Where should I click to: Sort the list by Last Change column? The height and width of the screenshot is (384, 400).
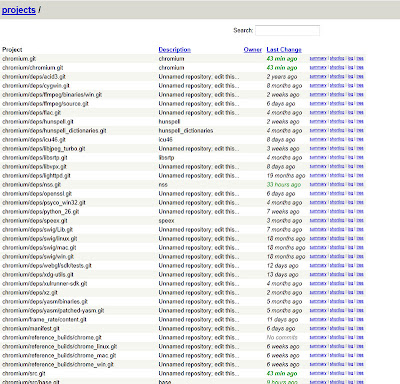(284, 50)
